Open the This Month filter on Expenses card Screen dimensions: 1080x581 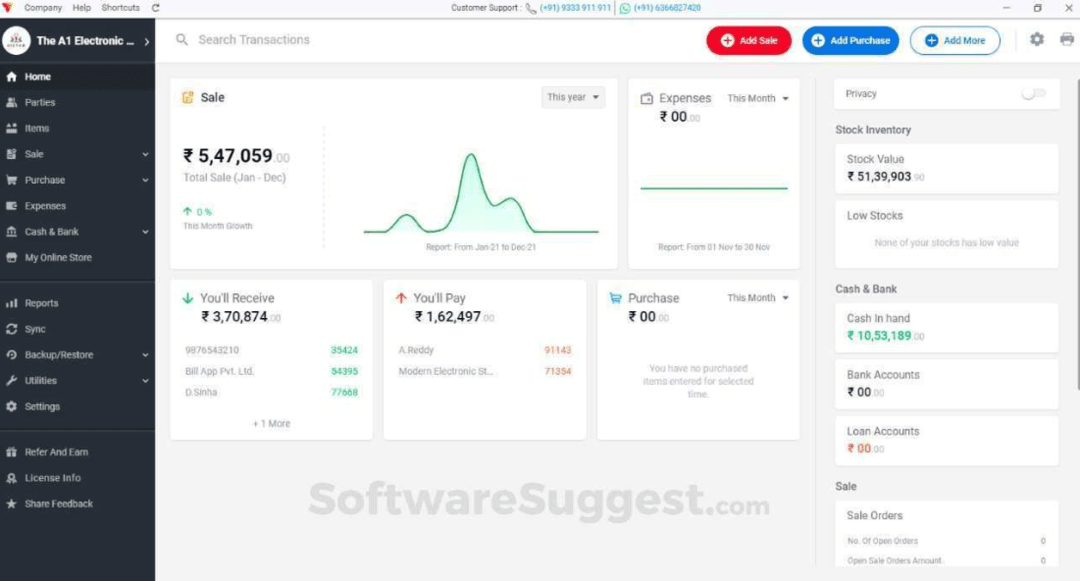coord(758,98)
